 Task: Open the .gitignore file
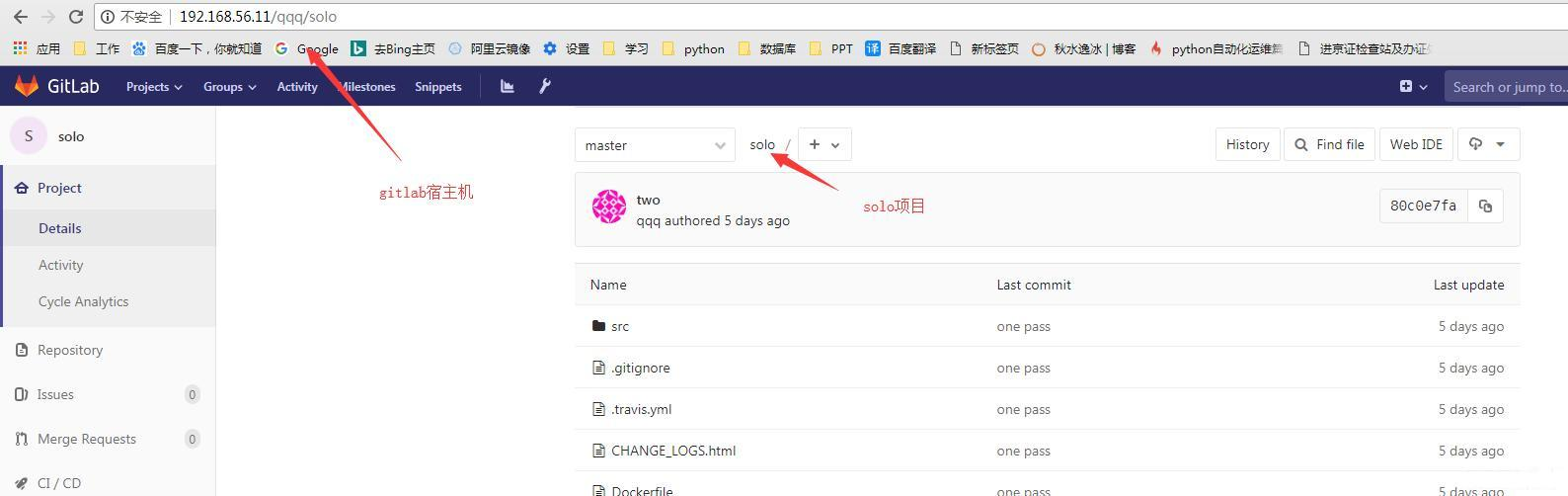tap(640, 368)
